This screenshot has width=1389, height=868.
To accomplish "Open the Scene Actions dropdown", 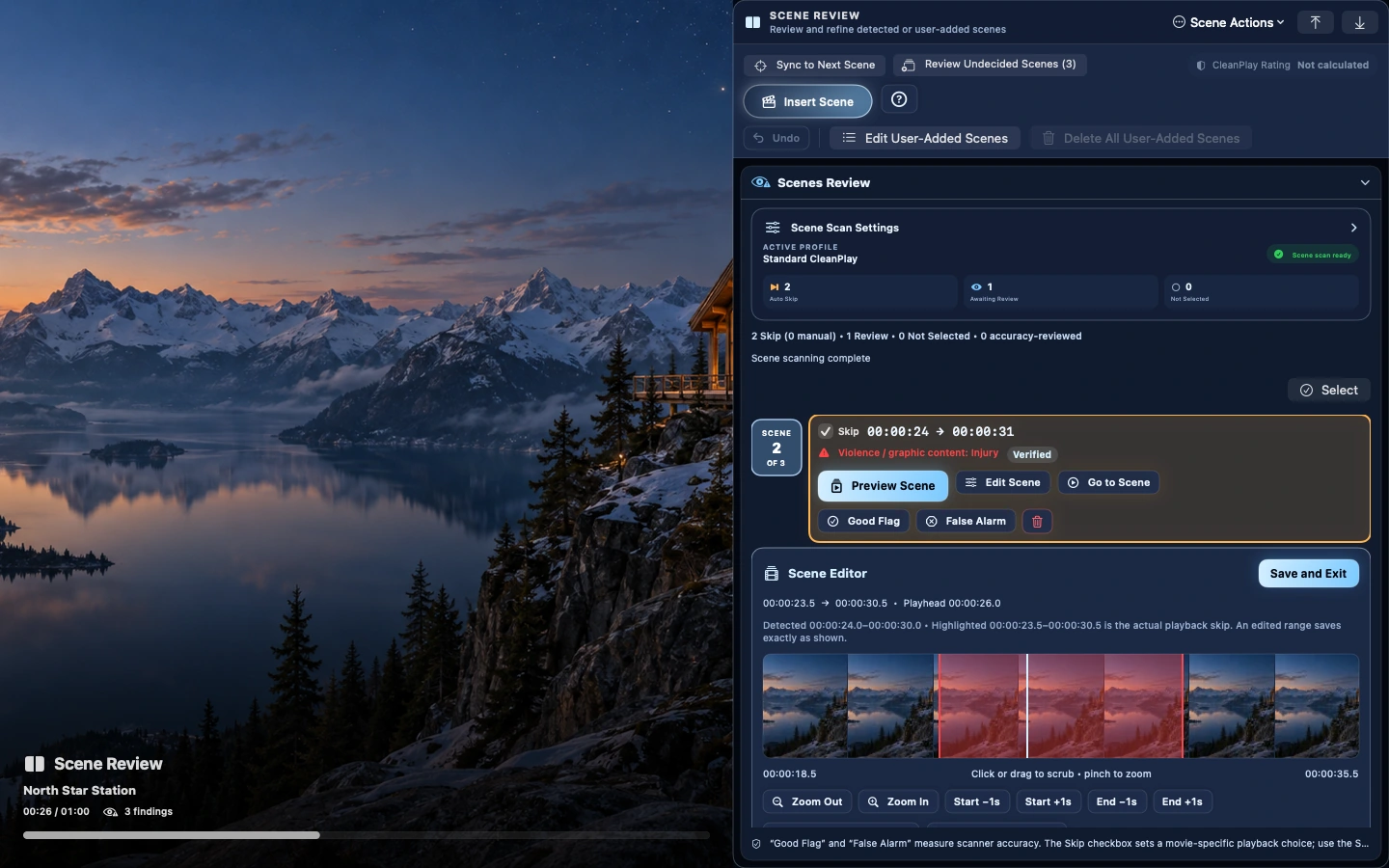I will pos(1228,22).
